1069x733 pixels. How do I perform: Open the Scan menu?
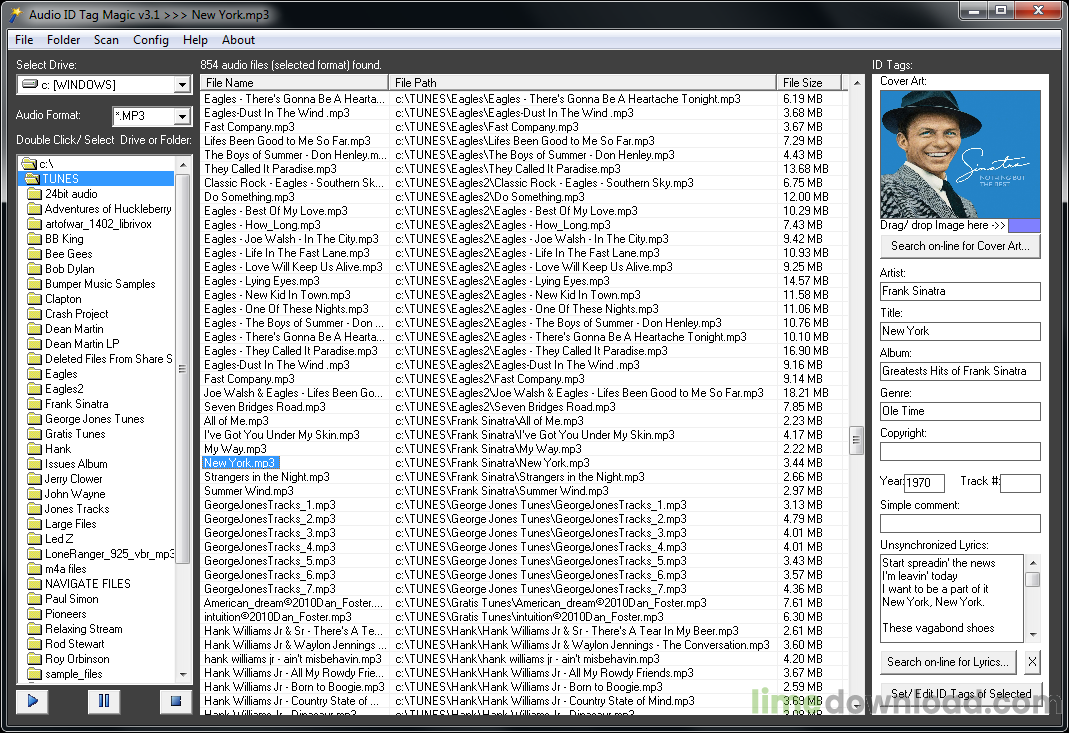106,40
